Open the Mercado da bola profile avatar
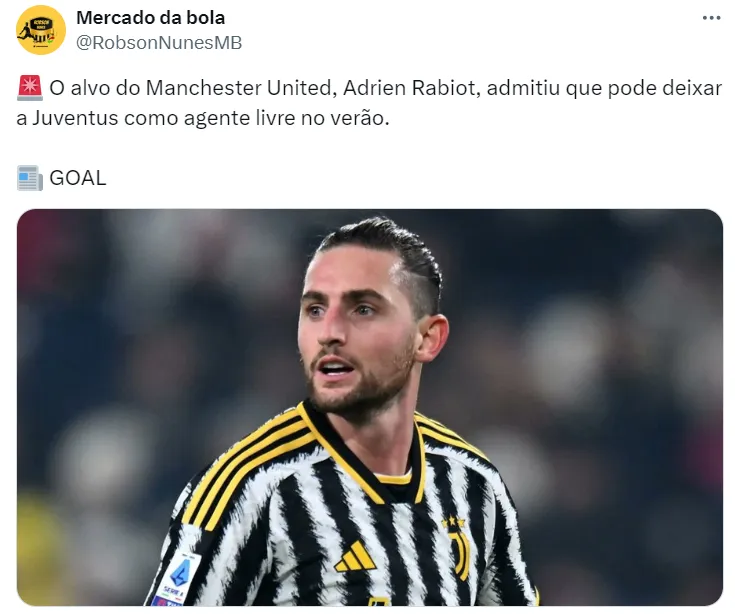Viewport: 735px width, 614px height. pyautogui.click(x=41, y=30)
